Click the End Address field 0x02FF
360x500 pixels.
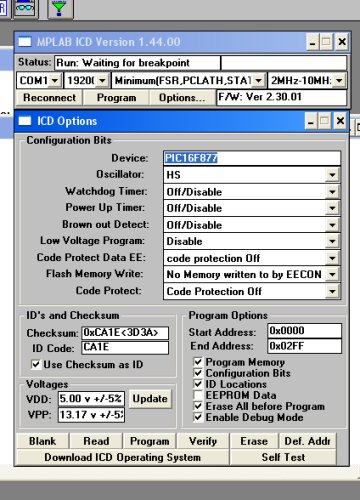coord(304,346)
